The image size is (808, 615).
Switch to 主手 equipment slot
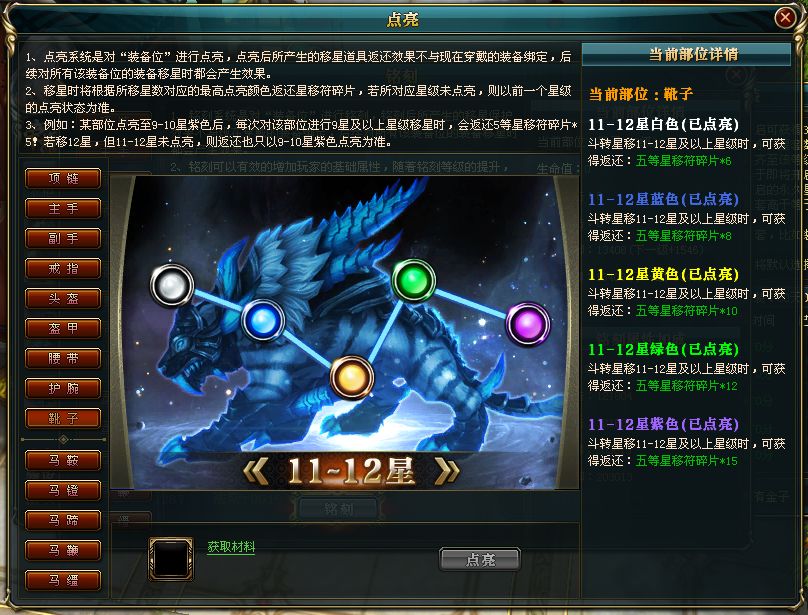pyautogui.click(x=63, y=208)
